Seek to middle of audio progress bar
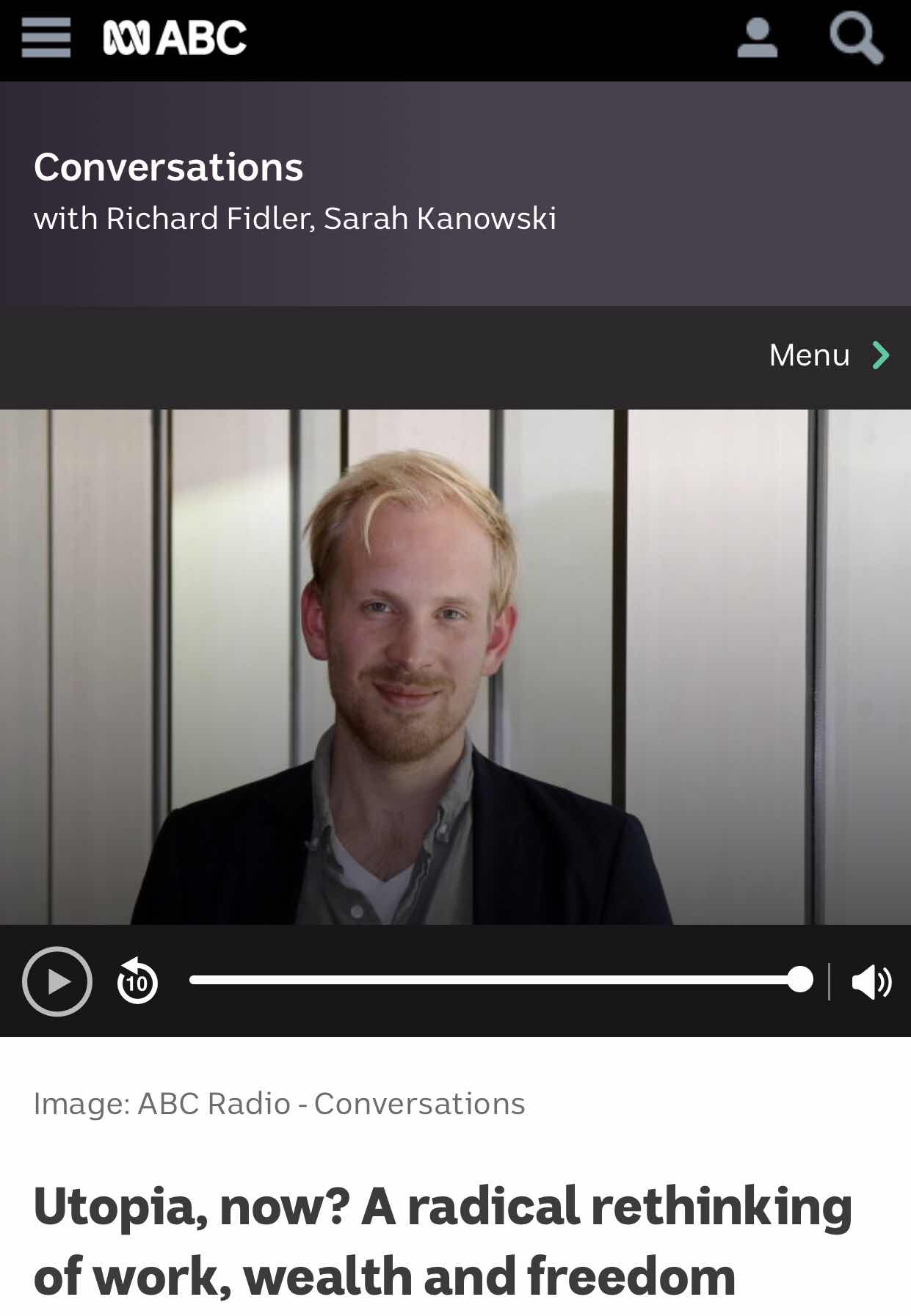Viewport: 911px width, 1316px height. coord(495,980)
